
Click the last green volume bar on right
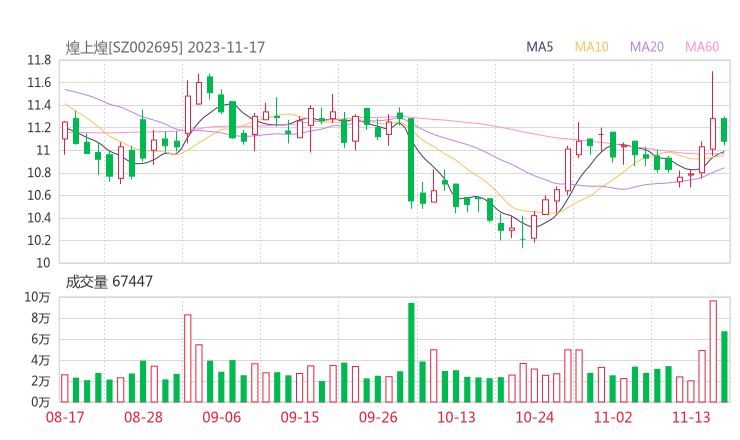click(724, 366)
